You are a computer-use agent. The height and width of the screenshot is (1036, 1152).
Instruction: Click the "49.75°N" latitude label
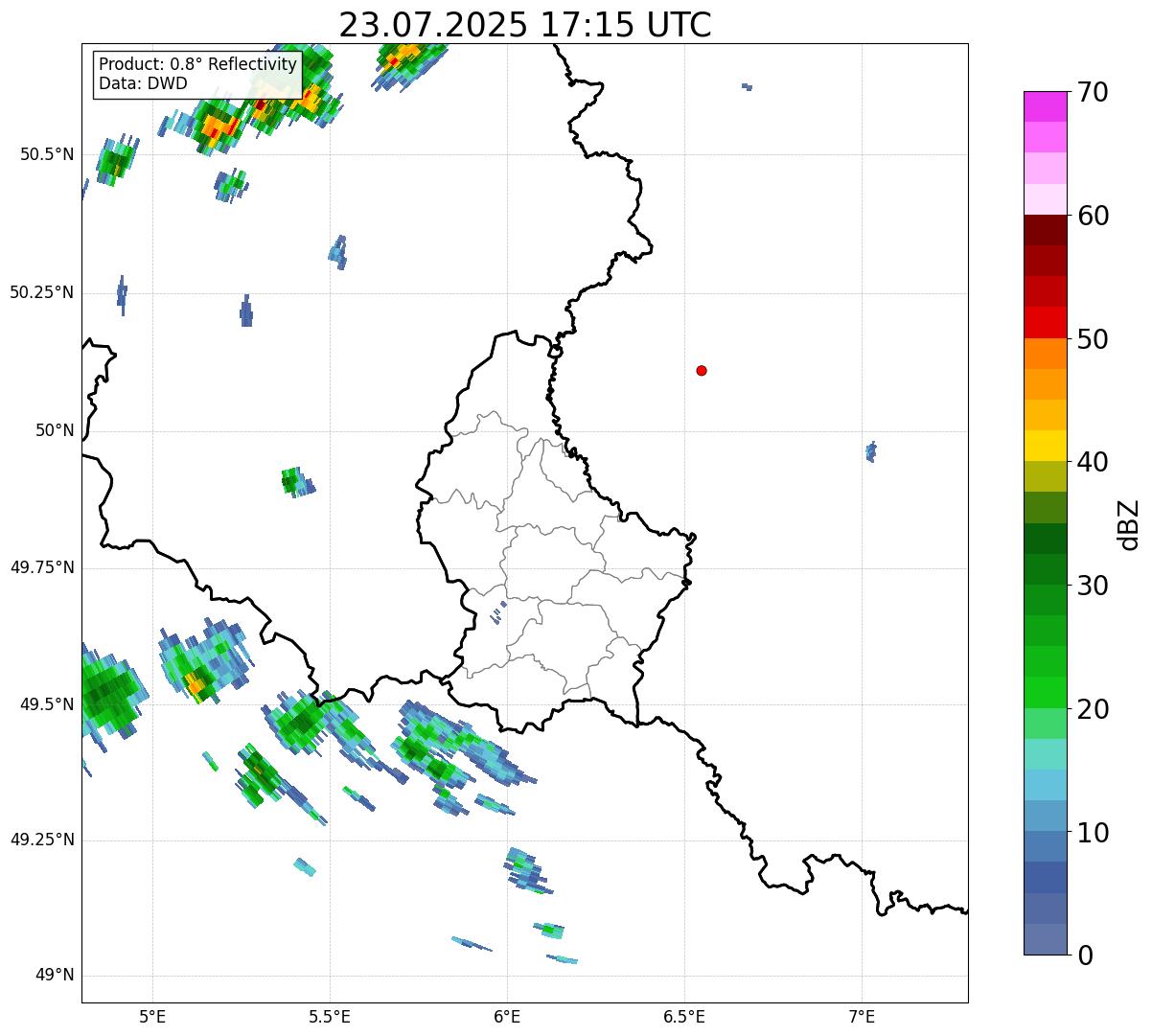click(x=42, y=567)
